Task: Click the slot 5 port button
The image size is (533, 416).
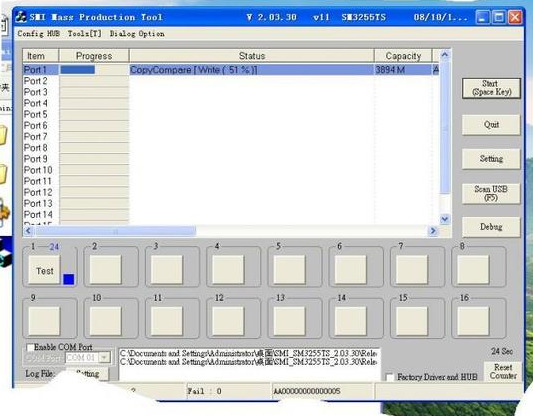Action: [x=290, y=270]
